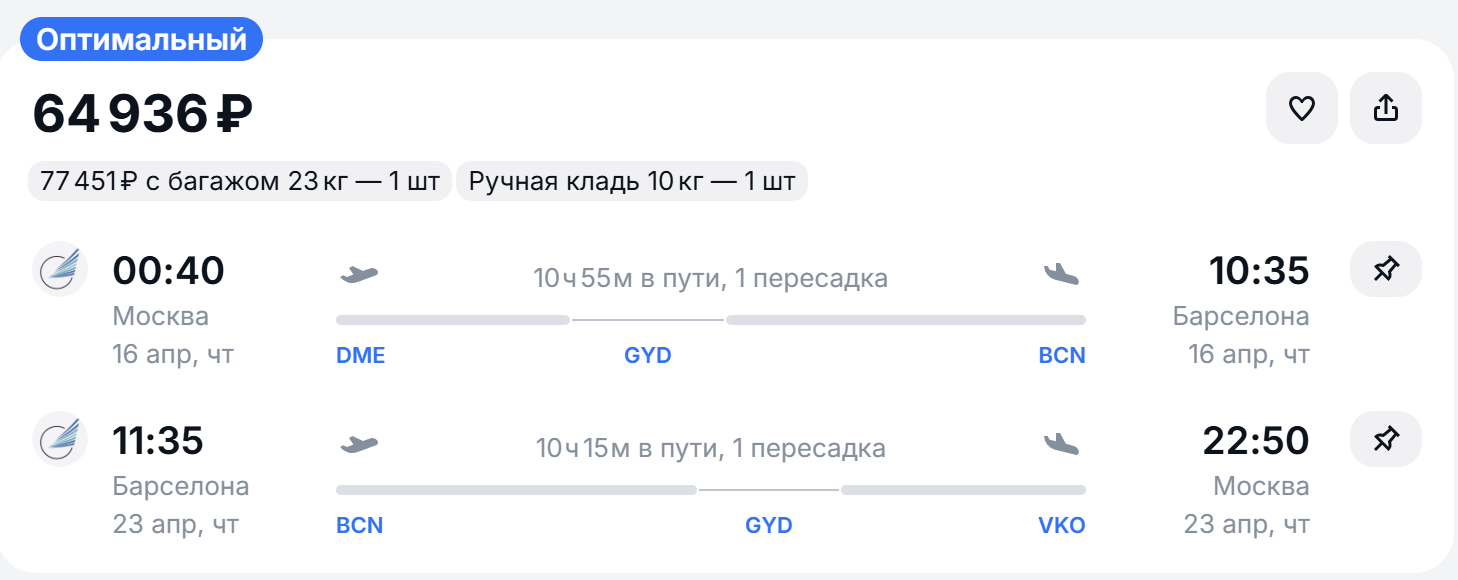Pin the Barcelona to Moscow return flight
The height and width of the screenshot is (580, 1458).
(x=1385, y=439)
